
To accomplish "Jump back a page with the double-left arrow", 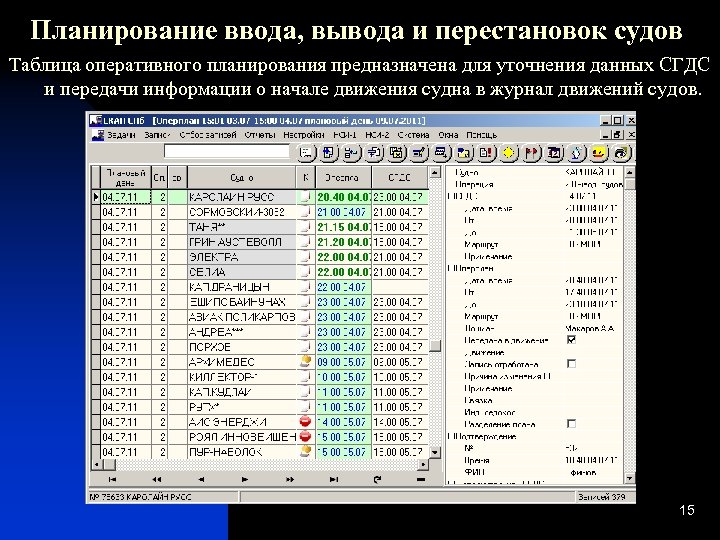I will (157, 479).
